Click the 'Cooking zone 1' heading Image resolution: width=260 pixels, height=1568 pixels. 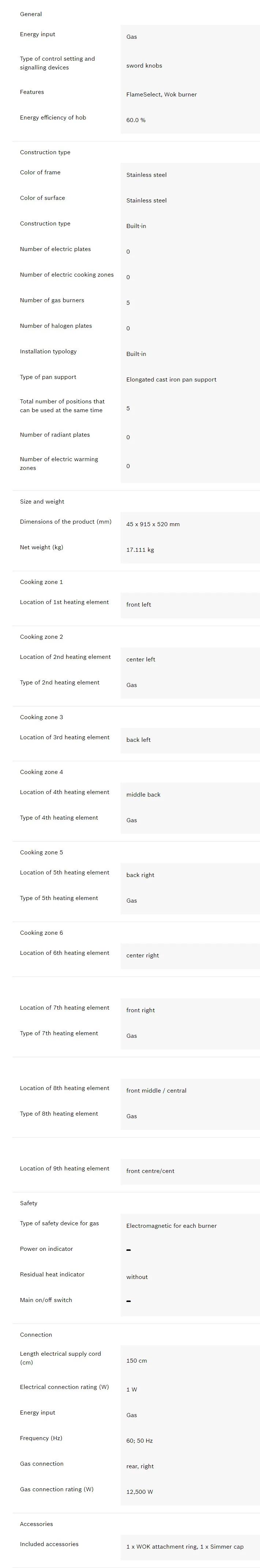pyautogui.click(x=41, y=582)
